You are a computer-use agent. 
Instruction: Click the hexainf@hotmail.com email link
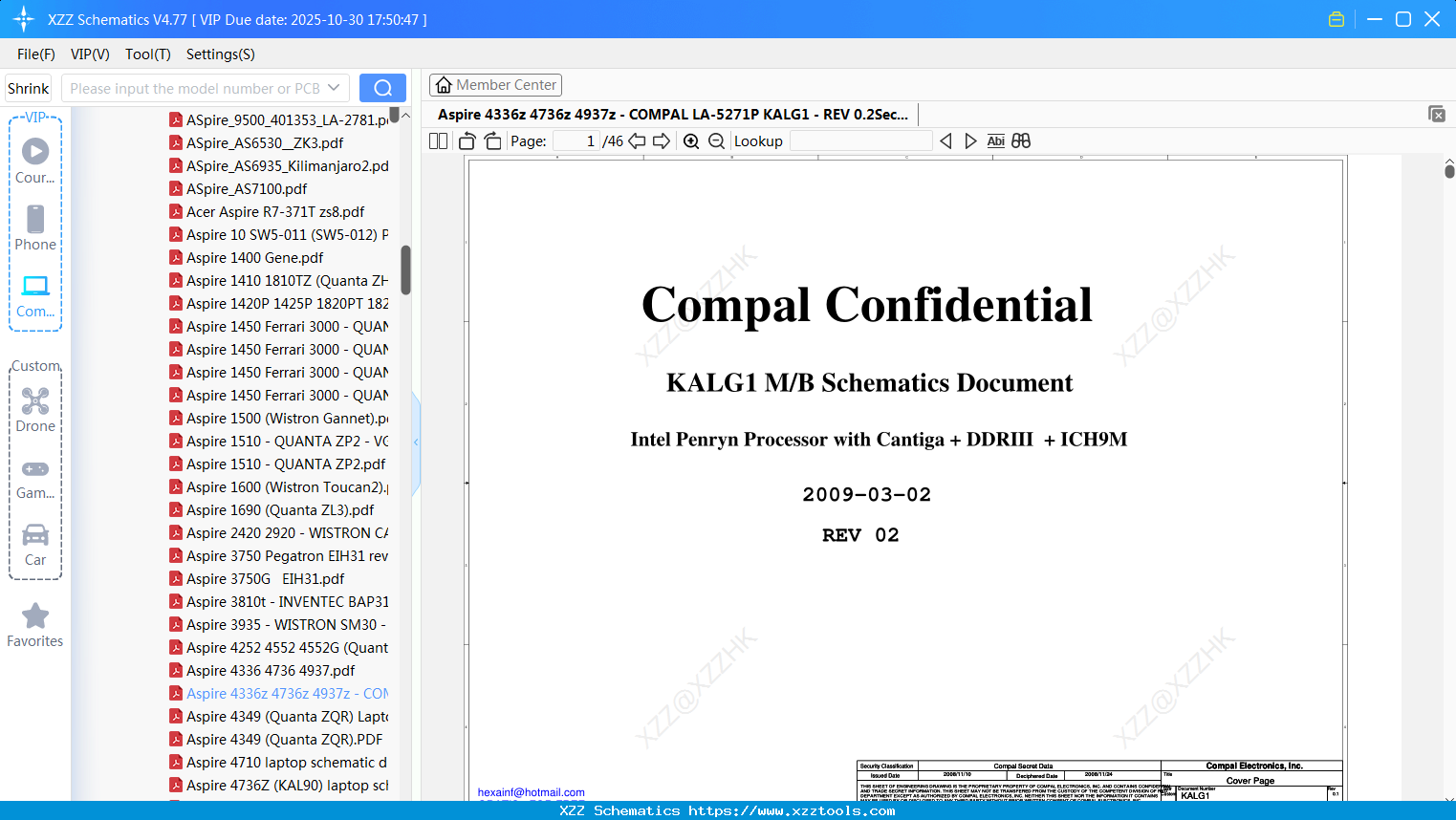pyautogui.click(x=532, y=792)
